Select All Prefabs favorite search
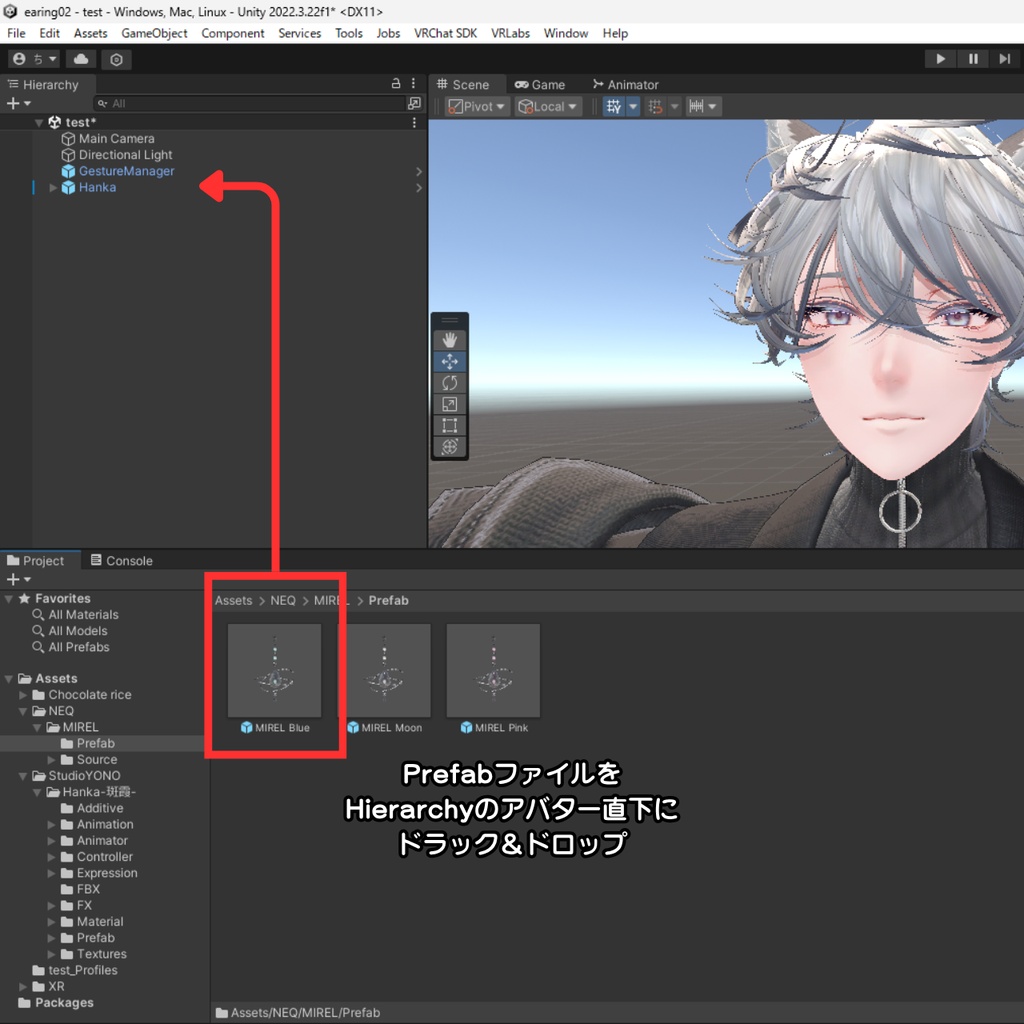The height and width of the screenshot is (1024, 1024). click(71, 647)
